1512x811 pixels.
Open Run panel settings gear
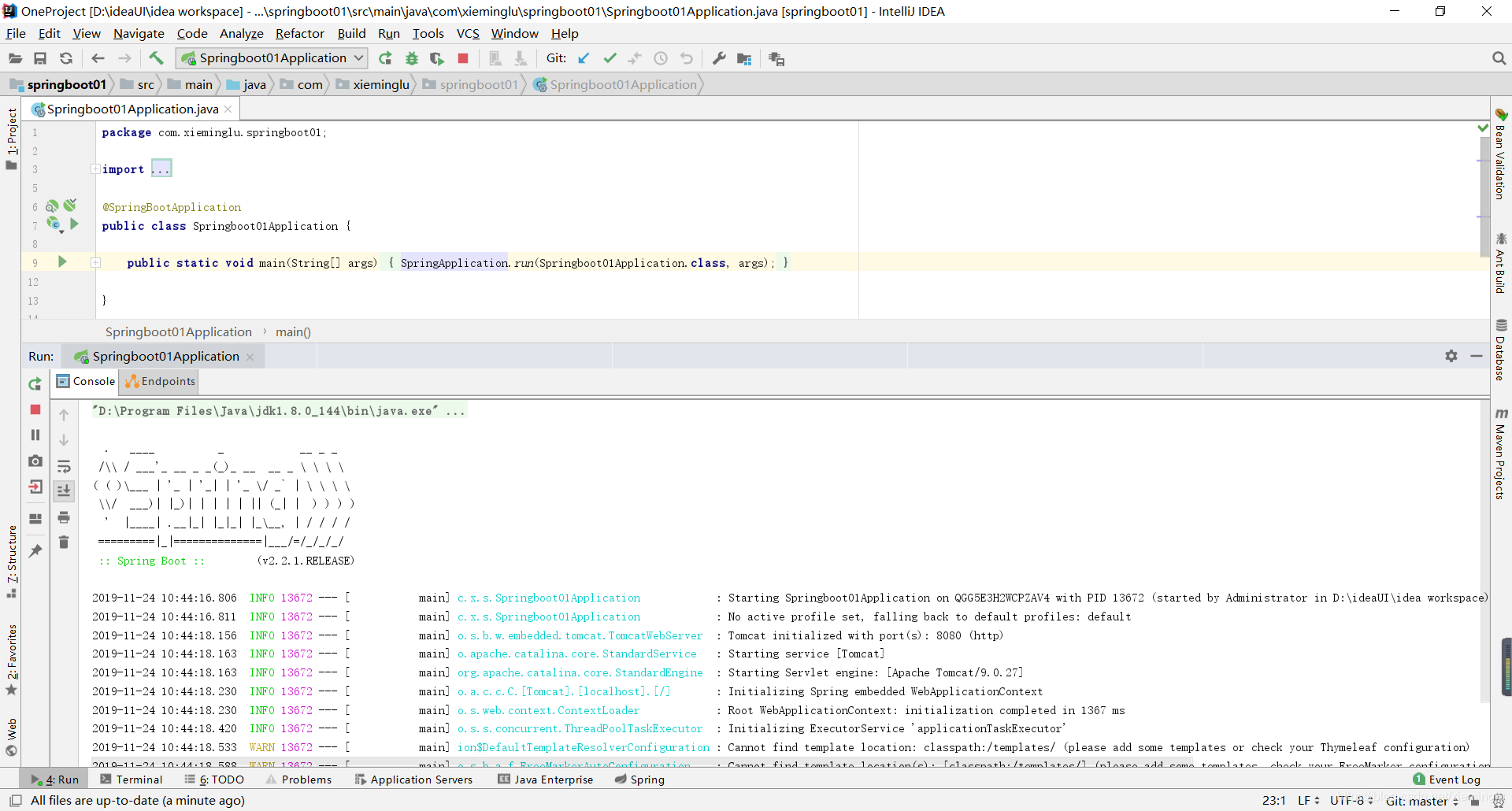click(1451, 356)
